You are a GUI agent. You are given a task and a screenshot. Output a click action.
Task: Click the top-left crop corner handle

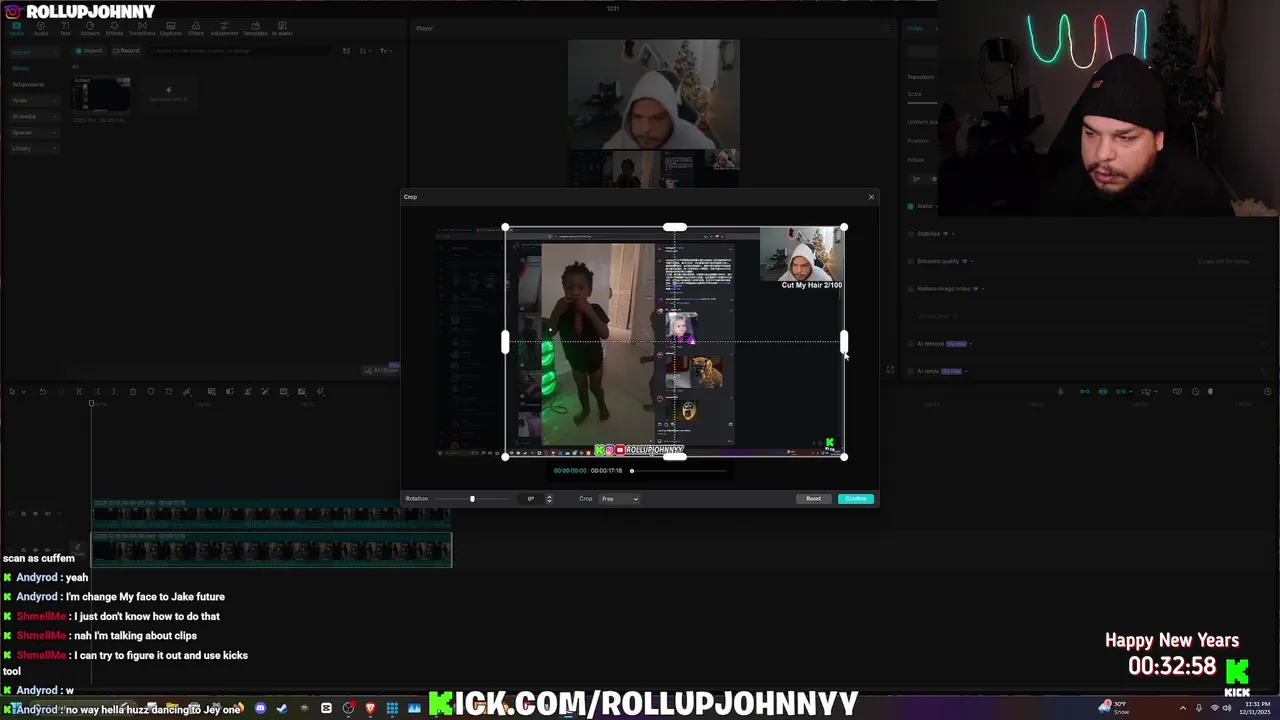(505, 228)
